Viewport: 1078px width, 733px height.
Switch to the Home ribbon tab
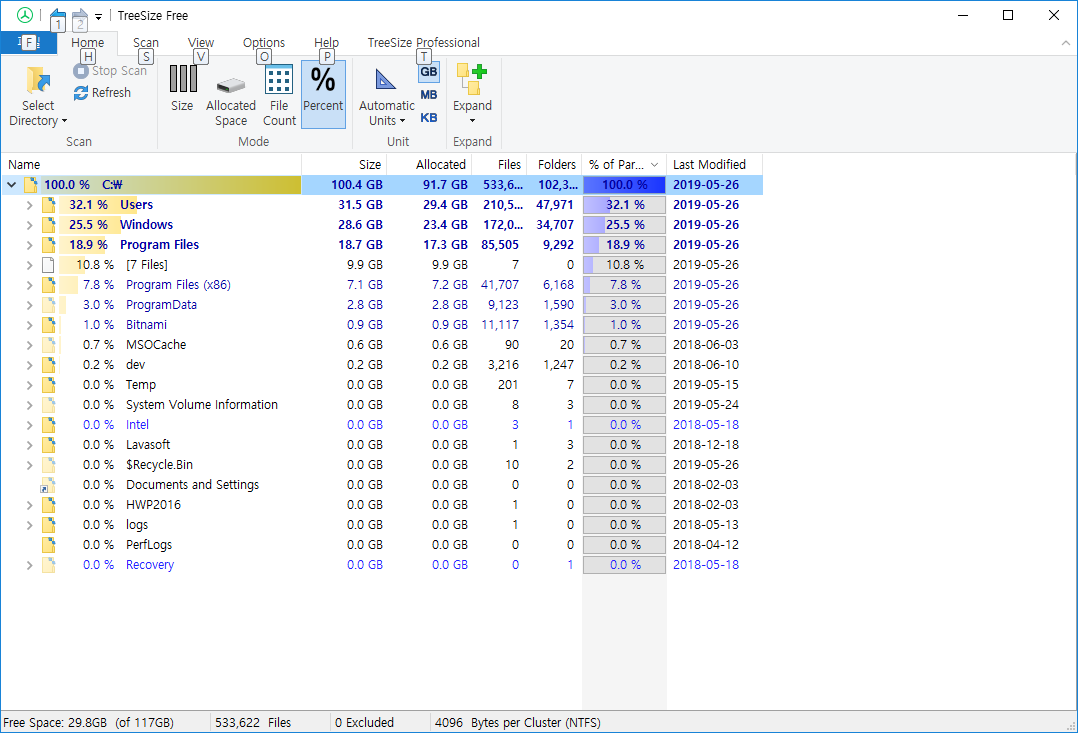[87, 43]
